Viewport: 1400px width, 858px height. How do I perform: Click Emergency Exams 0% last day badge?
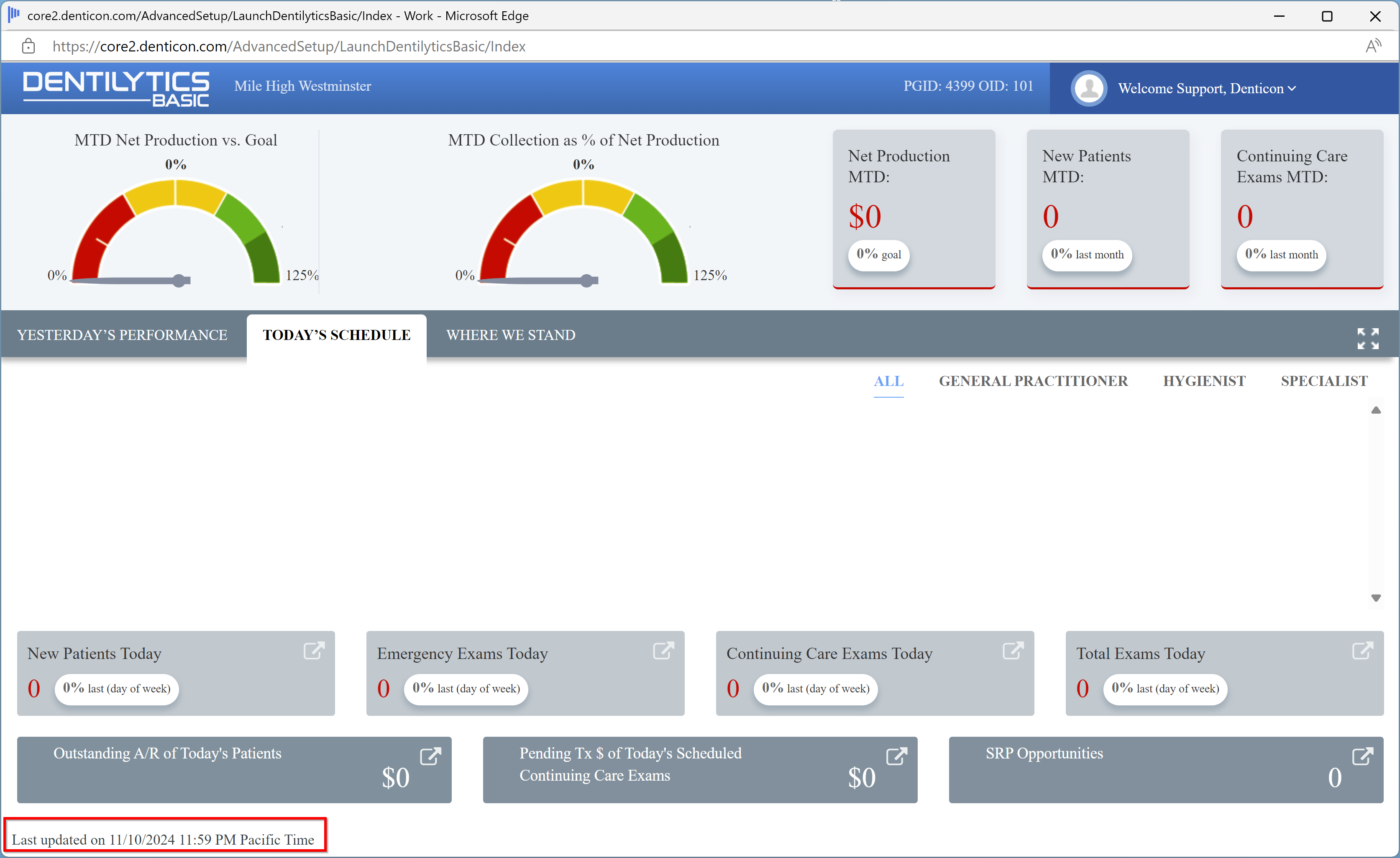(x=466, y=689)
